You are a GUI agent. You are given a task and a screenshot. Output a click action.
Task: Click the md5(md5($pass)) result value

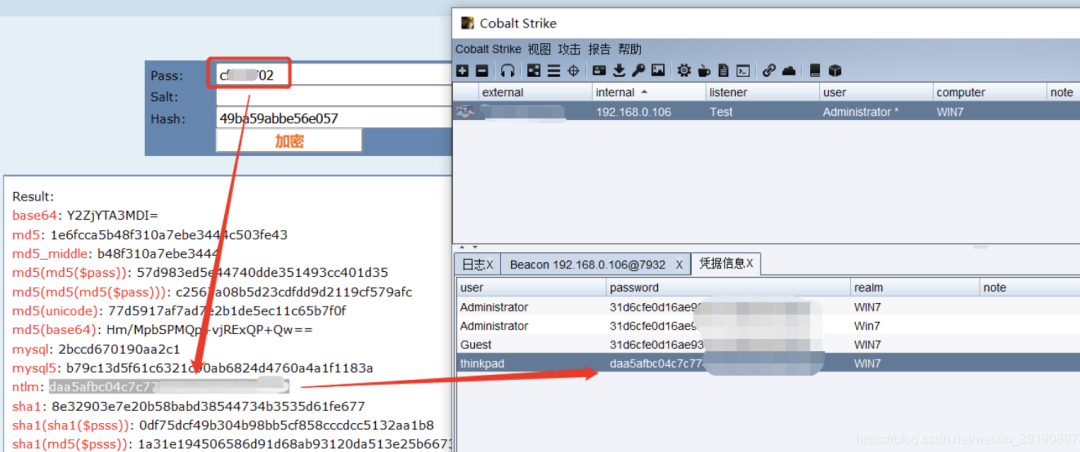pos(262,273)
